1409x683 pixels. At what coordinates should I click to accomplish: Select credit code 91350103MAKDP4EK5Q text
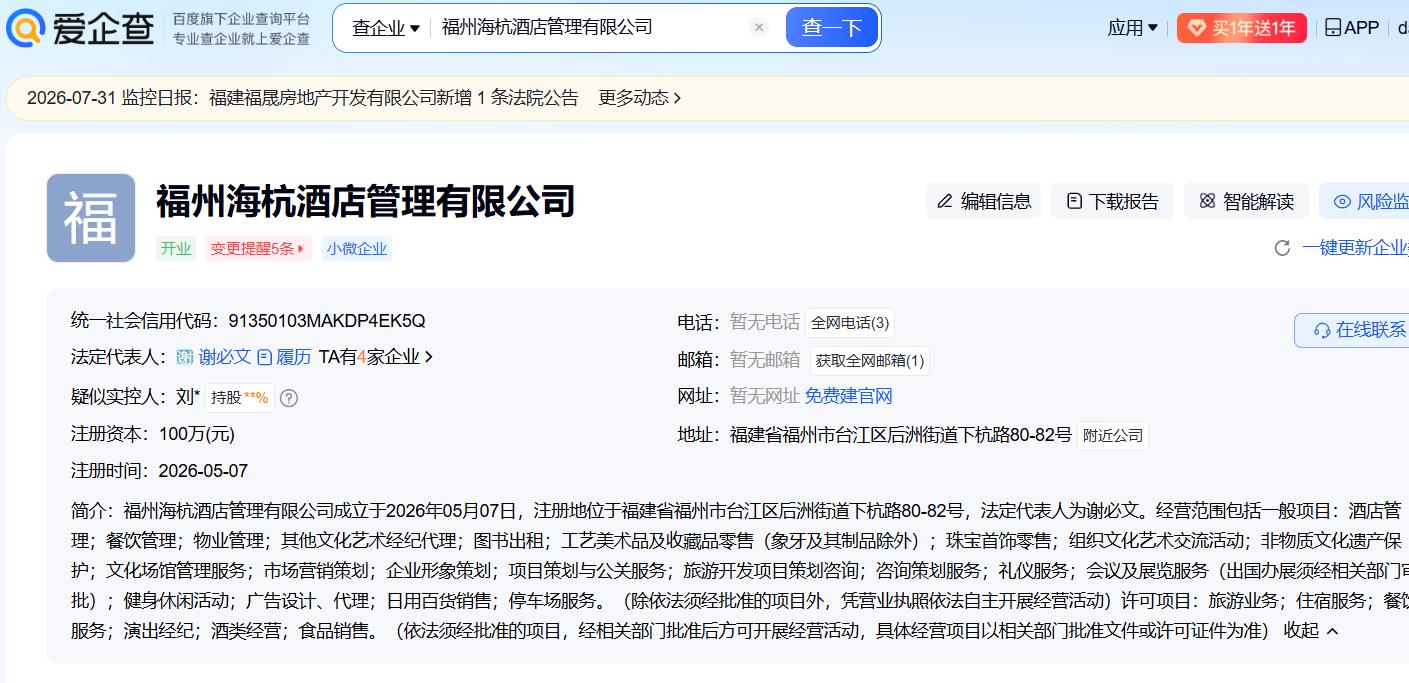click(x=327, y=321)
